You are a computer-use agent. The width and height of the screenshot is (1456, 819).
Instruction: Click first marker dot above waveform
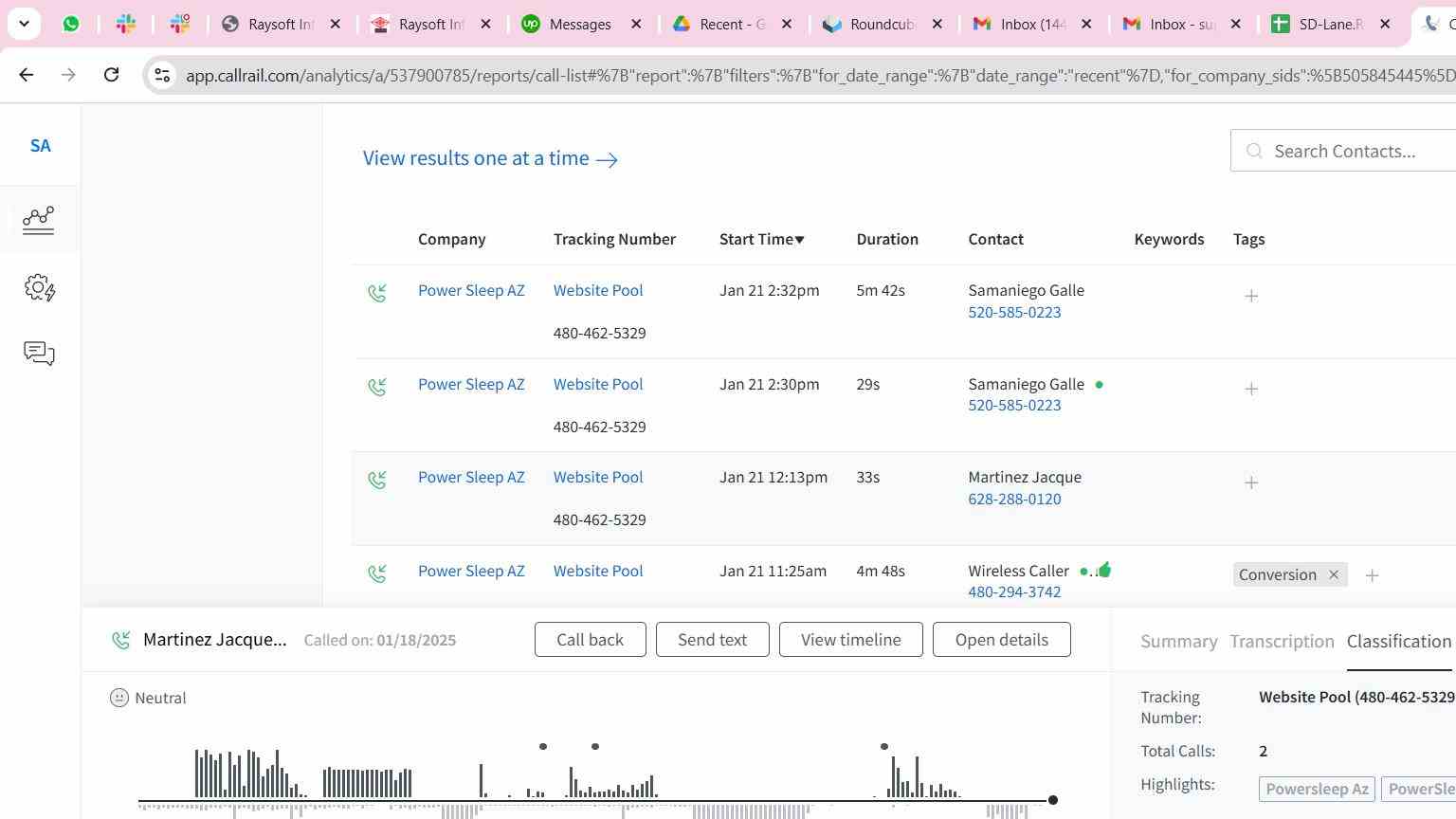pos(543,747)
